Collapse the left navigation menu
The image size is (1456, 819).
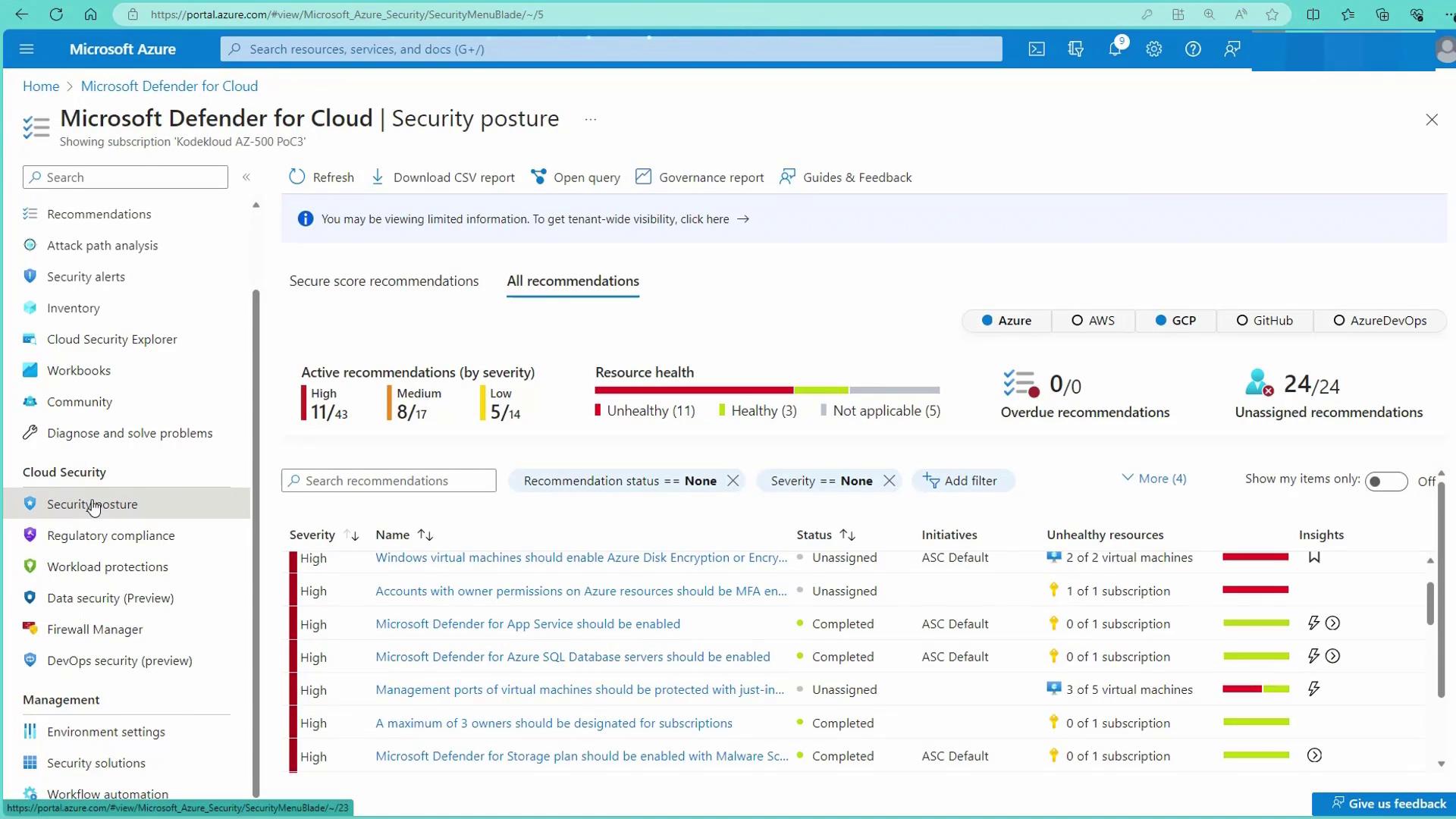pos(246,177)
